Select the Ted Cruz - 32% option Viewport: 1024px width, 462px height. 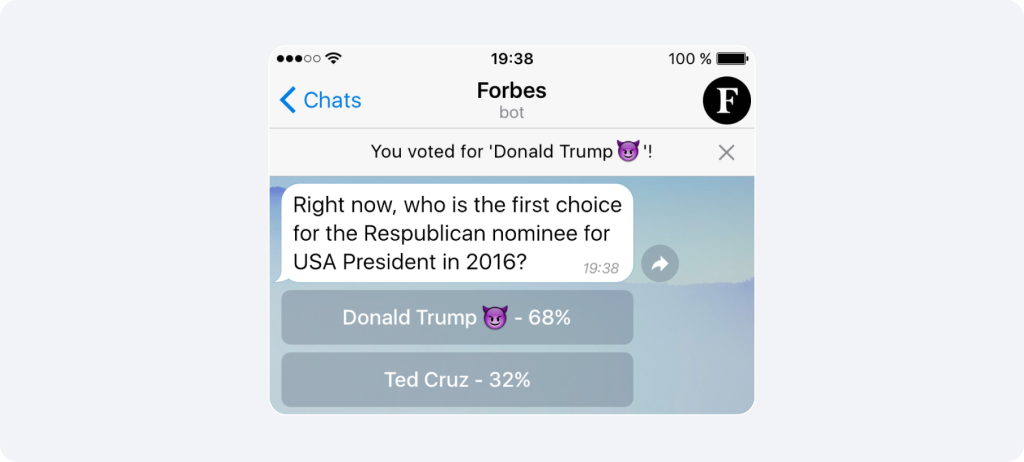[457, 380]
